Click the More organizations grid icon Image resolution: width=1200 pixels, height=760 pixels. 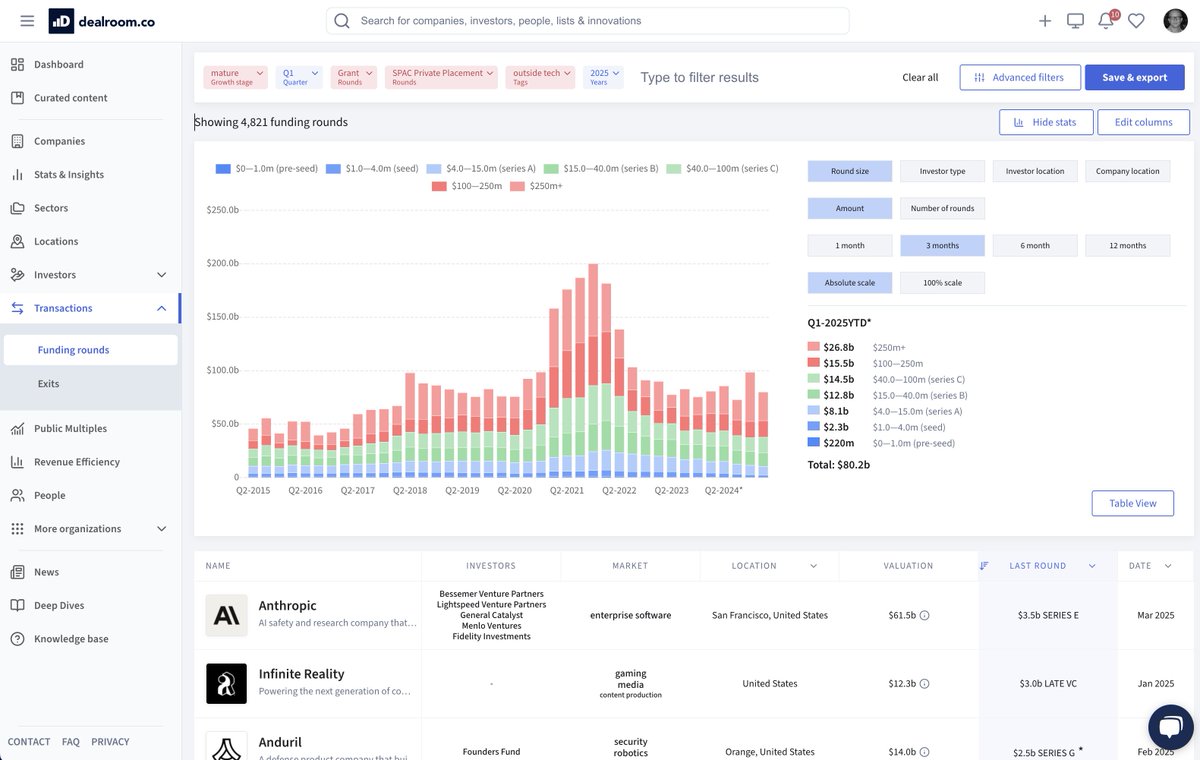pos(17,529)
